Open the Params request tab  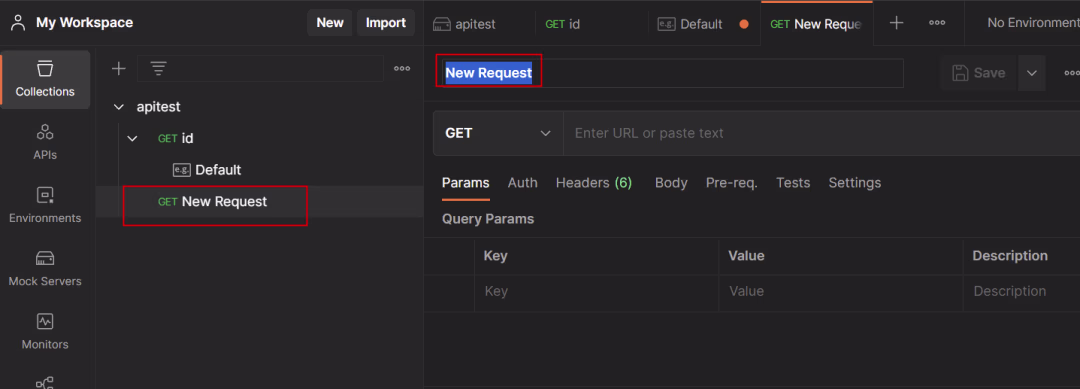[466, 183]
